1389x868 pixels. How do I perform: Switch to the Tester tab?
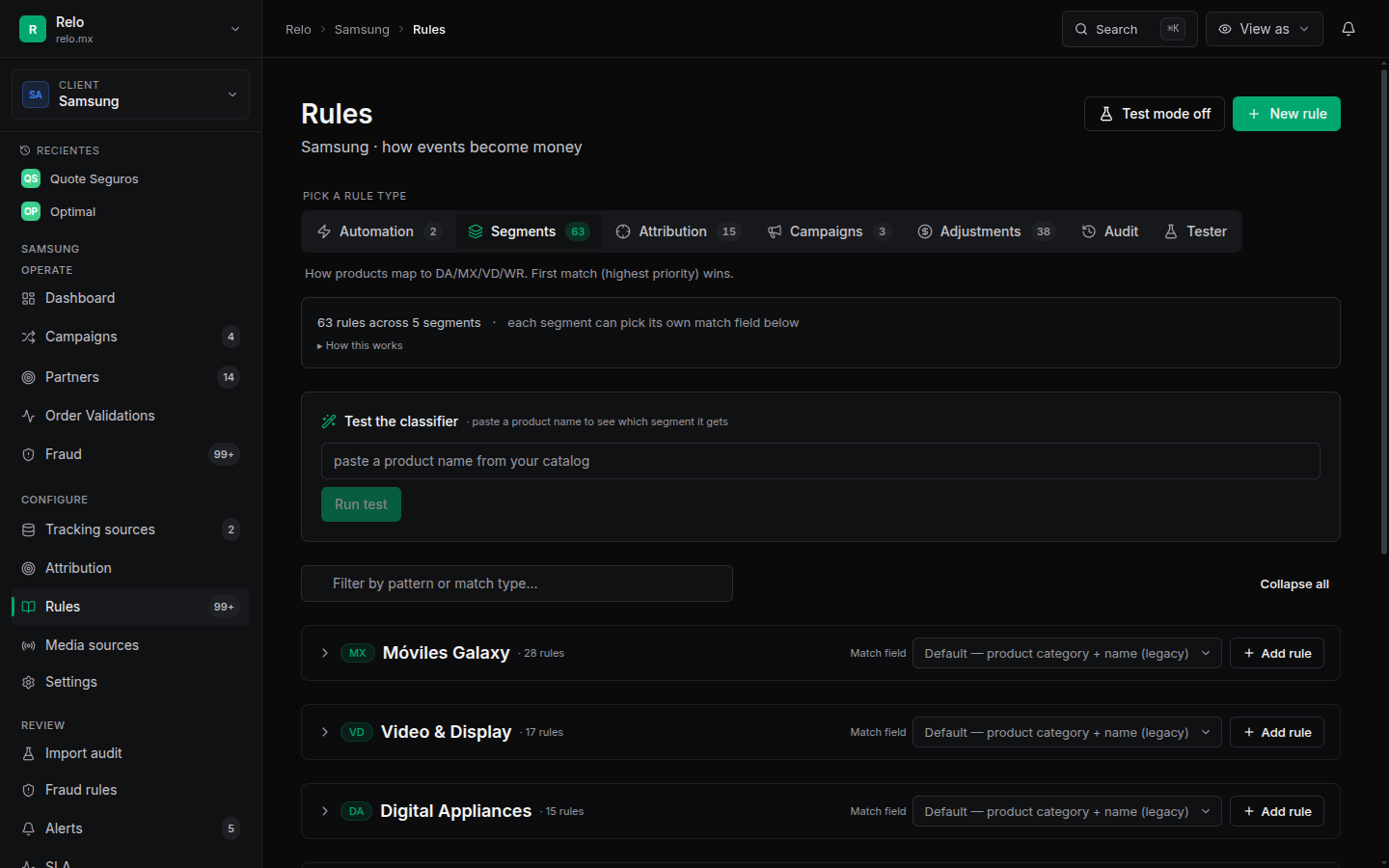coord(1195,231)
